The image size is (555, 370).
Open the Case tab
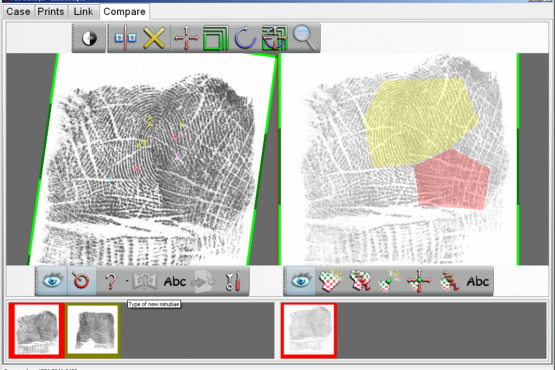tap(18, 11)
